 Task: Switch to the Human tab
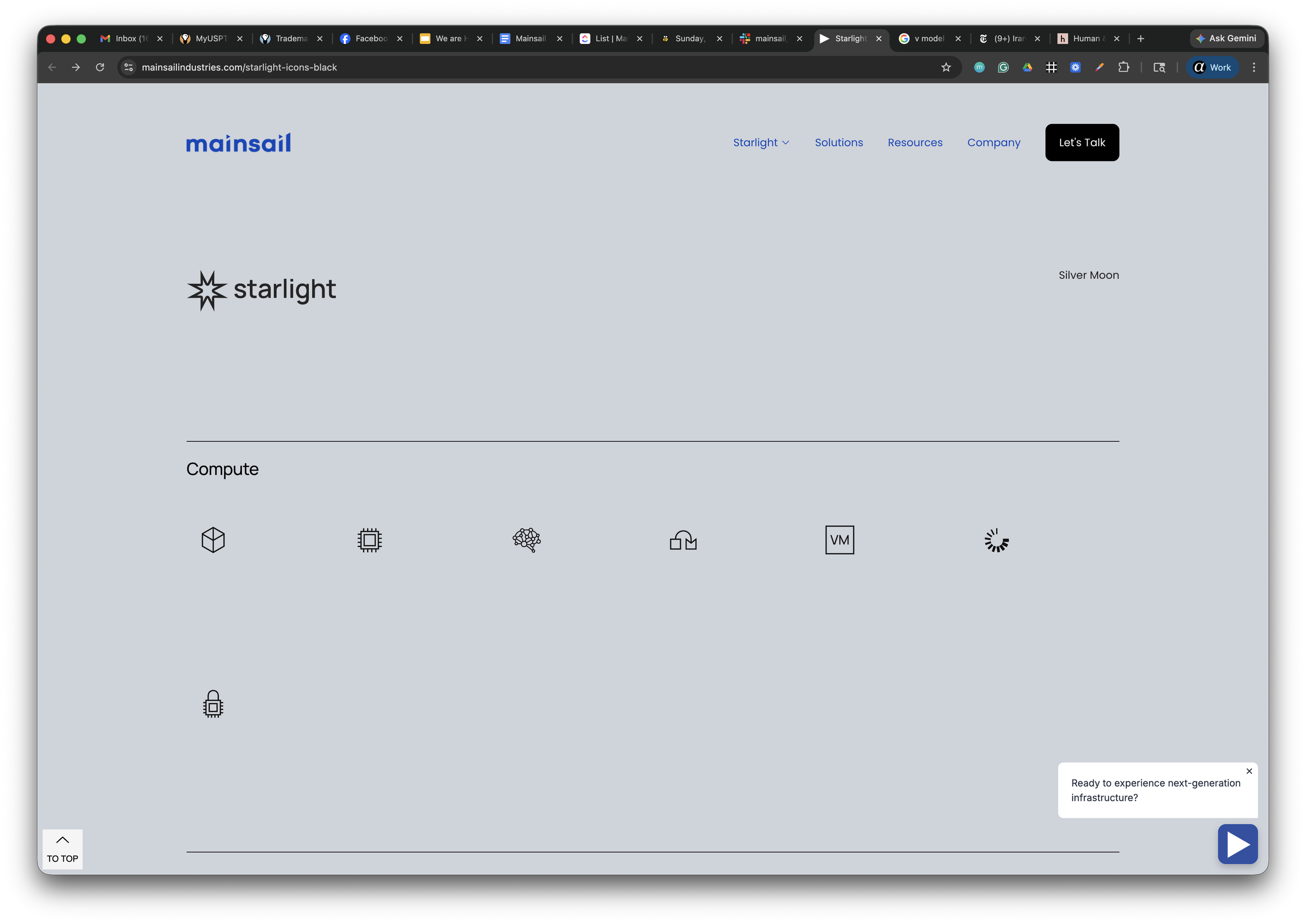coord(1088,39)
